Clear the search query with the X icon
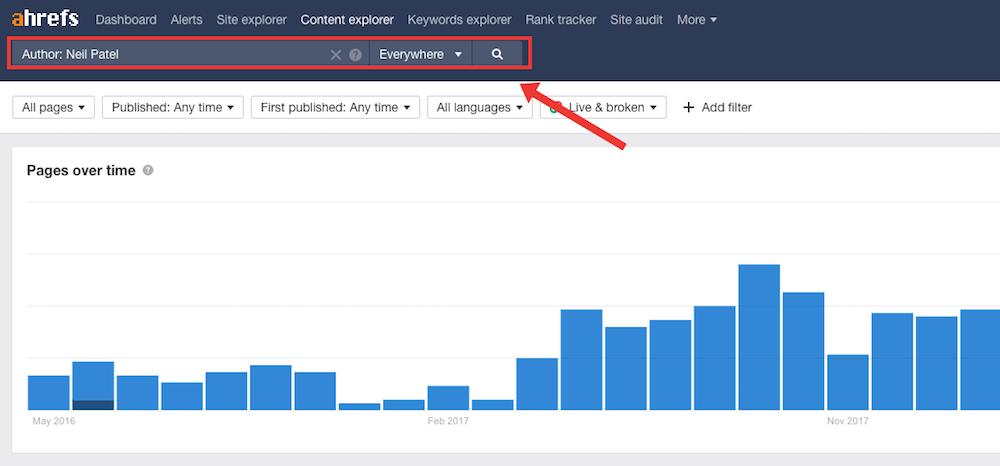 pyautogui.click(x=335, y=55)
